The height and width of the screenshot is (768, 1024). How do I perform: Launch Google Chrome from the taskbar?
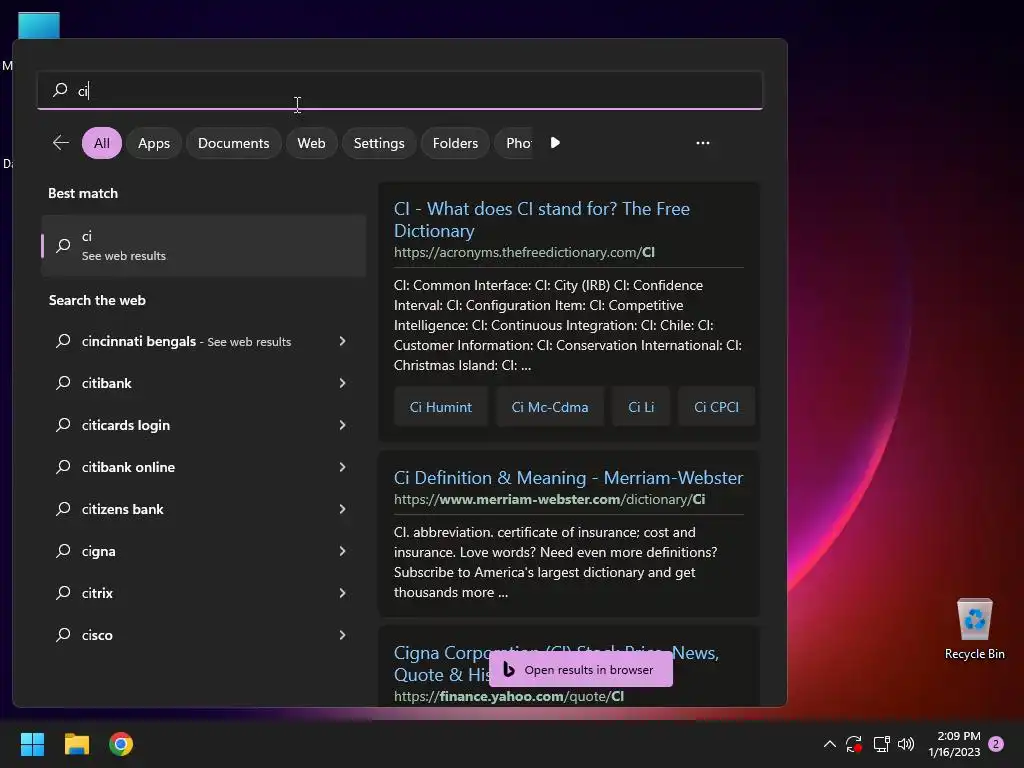coord(121,744)
